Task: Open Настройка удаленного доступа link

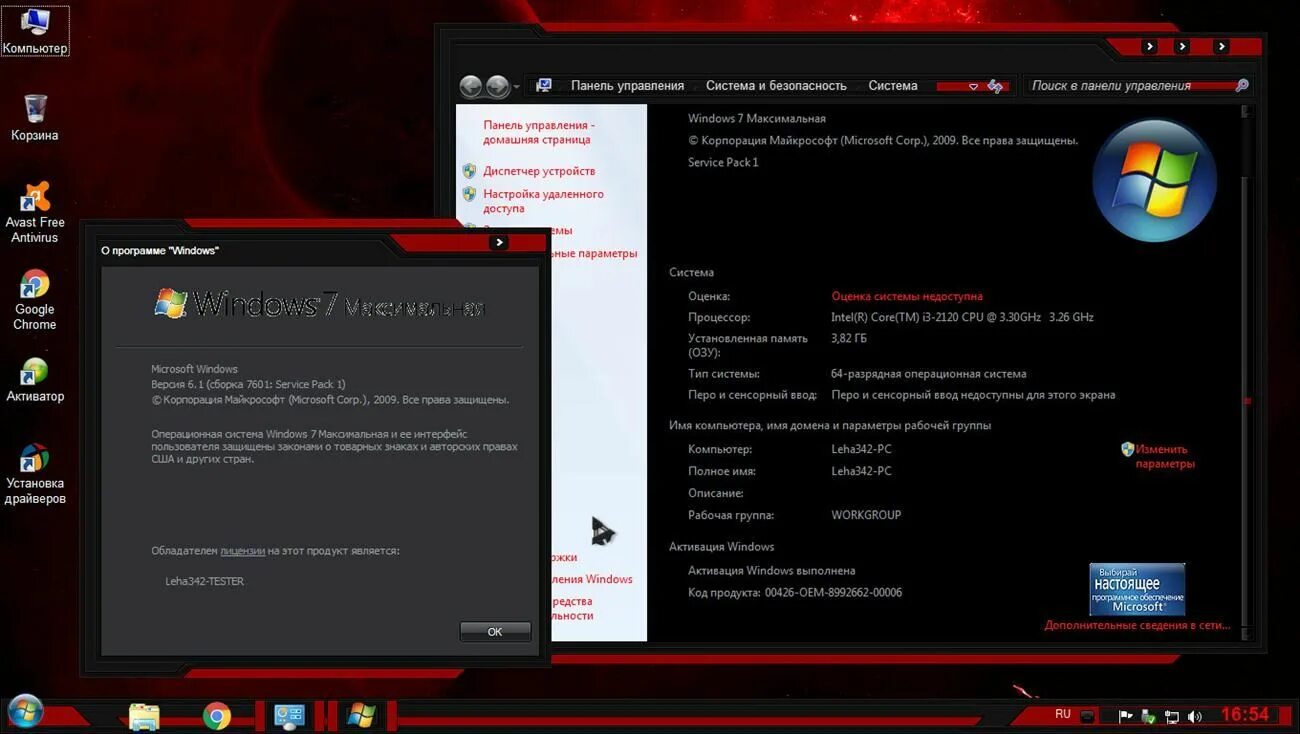Action: [543, 201]
